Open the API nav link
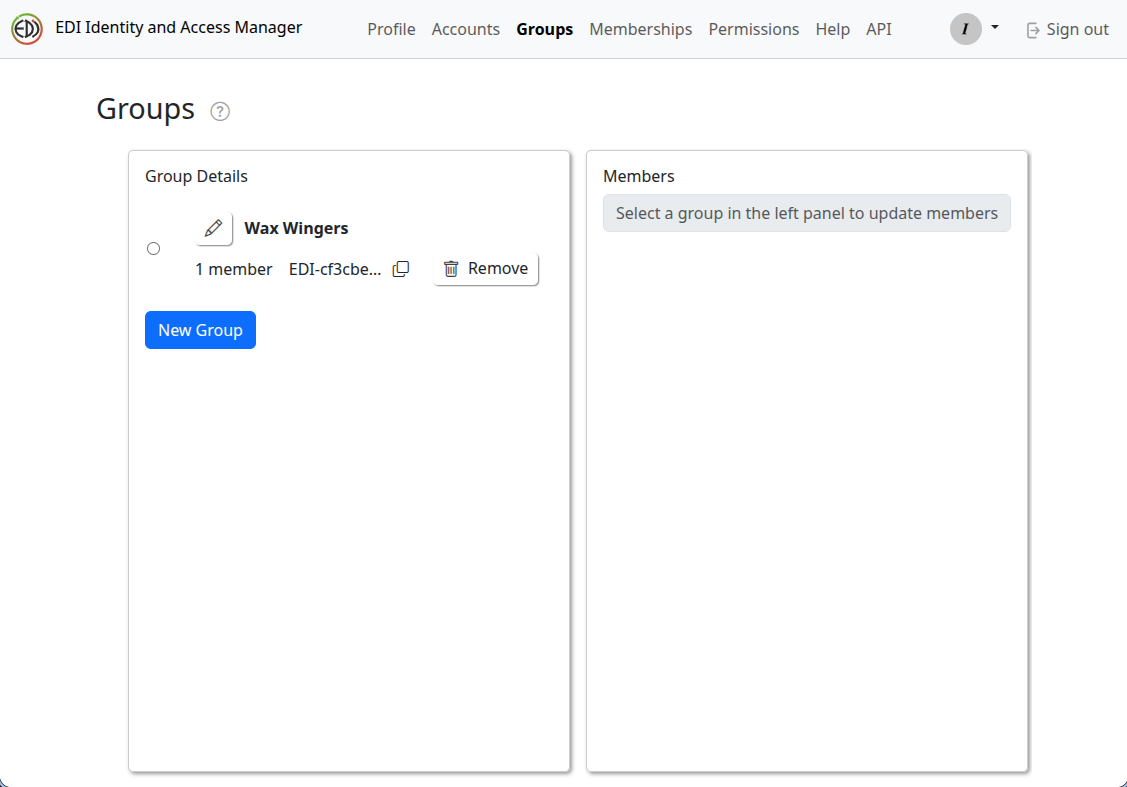This screenshot has height=787, width=1127. [878, 29]
